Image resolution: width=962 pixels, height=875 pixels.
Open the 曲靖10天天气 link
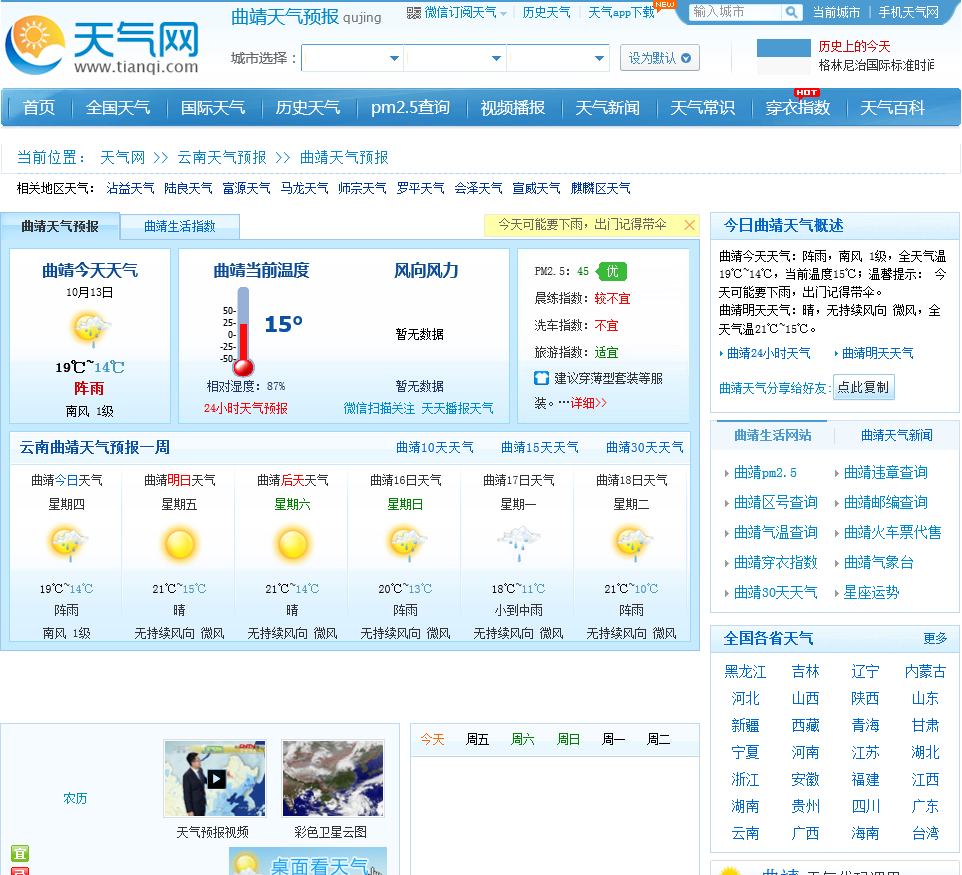click(x=434, y=447)
